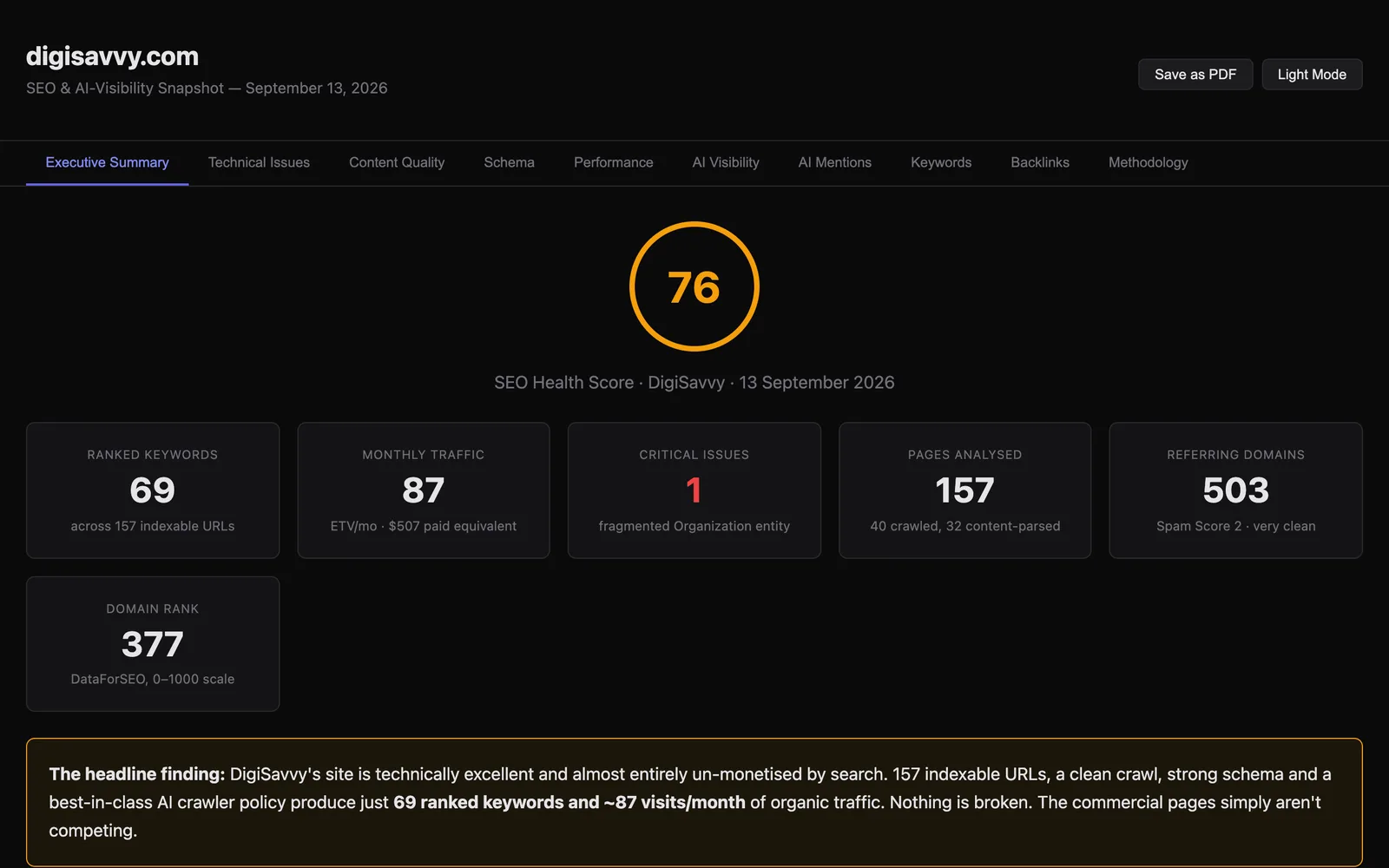The image size is (1389, 868).
Task: Click the domain rank value 377
Action: pos(153,644)
